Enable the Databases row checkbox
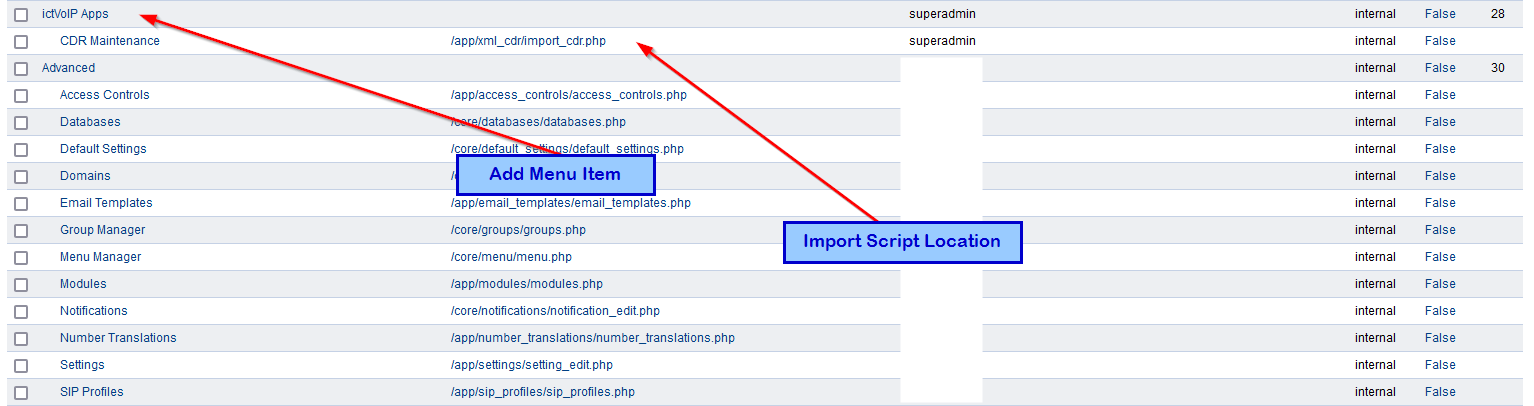 click(21, 123)
